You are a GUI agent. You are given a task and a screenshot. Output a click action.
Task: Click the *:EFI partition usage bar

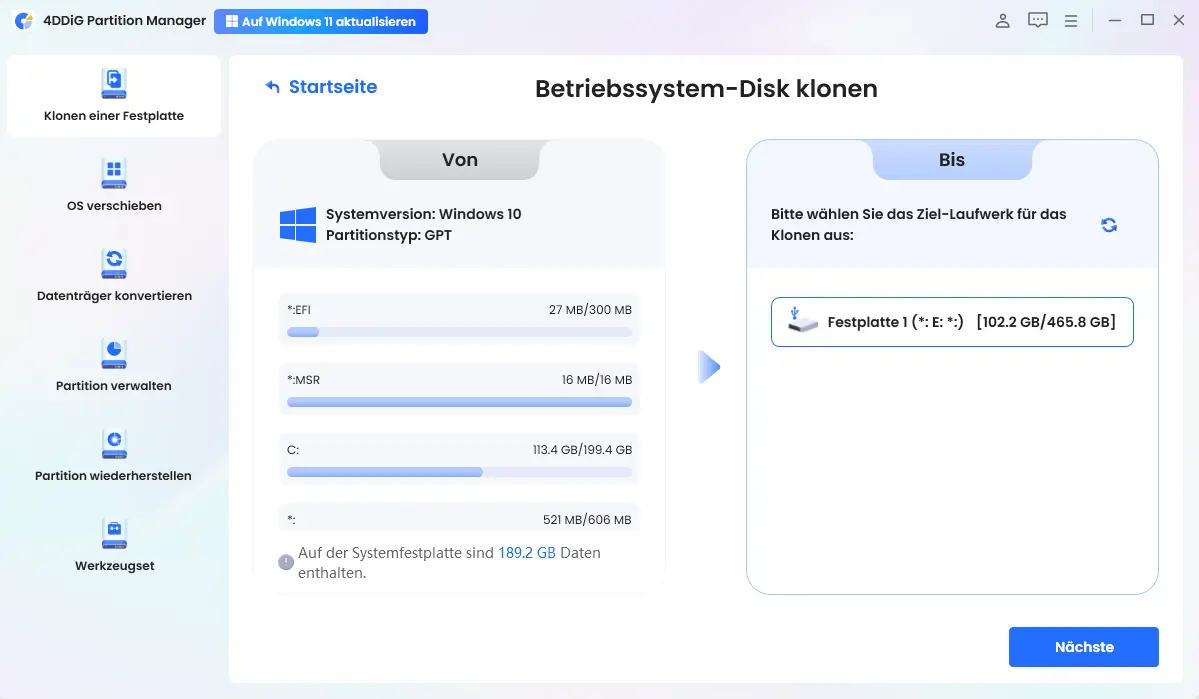[x=460, y=332]
